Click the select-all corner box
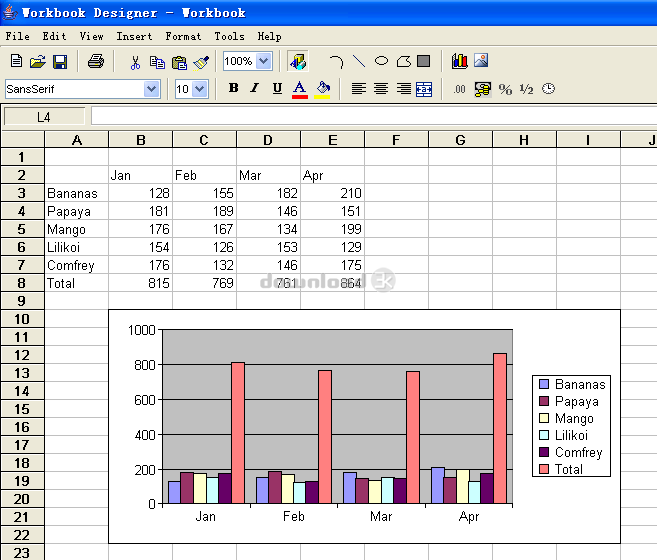The width and height of the screenshot is (657, 560). tap(23, 139)
